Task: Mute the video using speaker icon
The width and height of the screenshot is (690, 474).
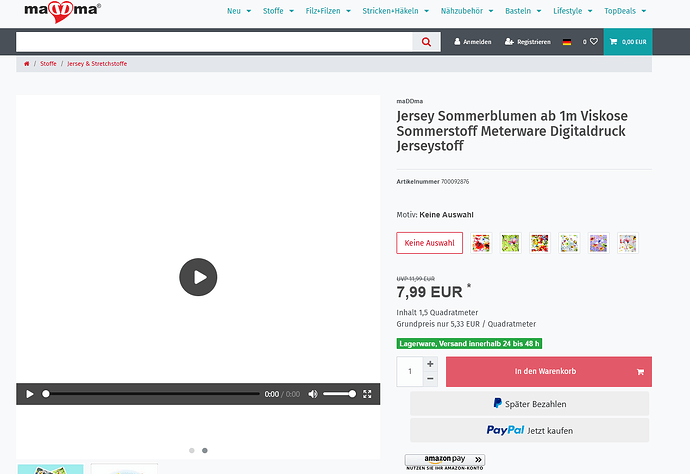Action: pyautogui.click(x=312, y=394)
